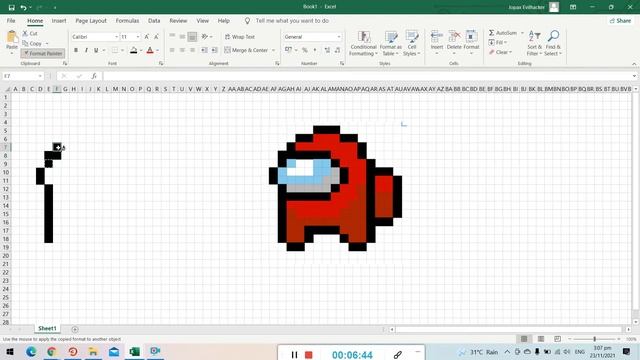Open the File tab

(x=11, y=20)
